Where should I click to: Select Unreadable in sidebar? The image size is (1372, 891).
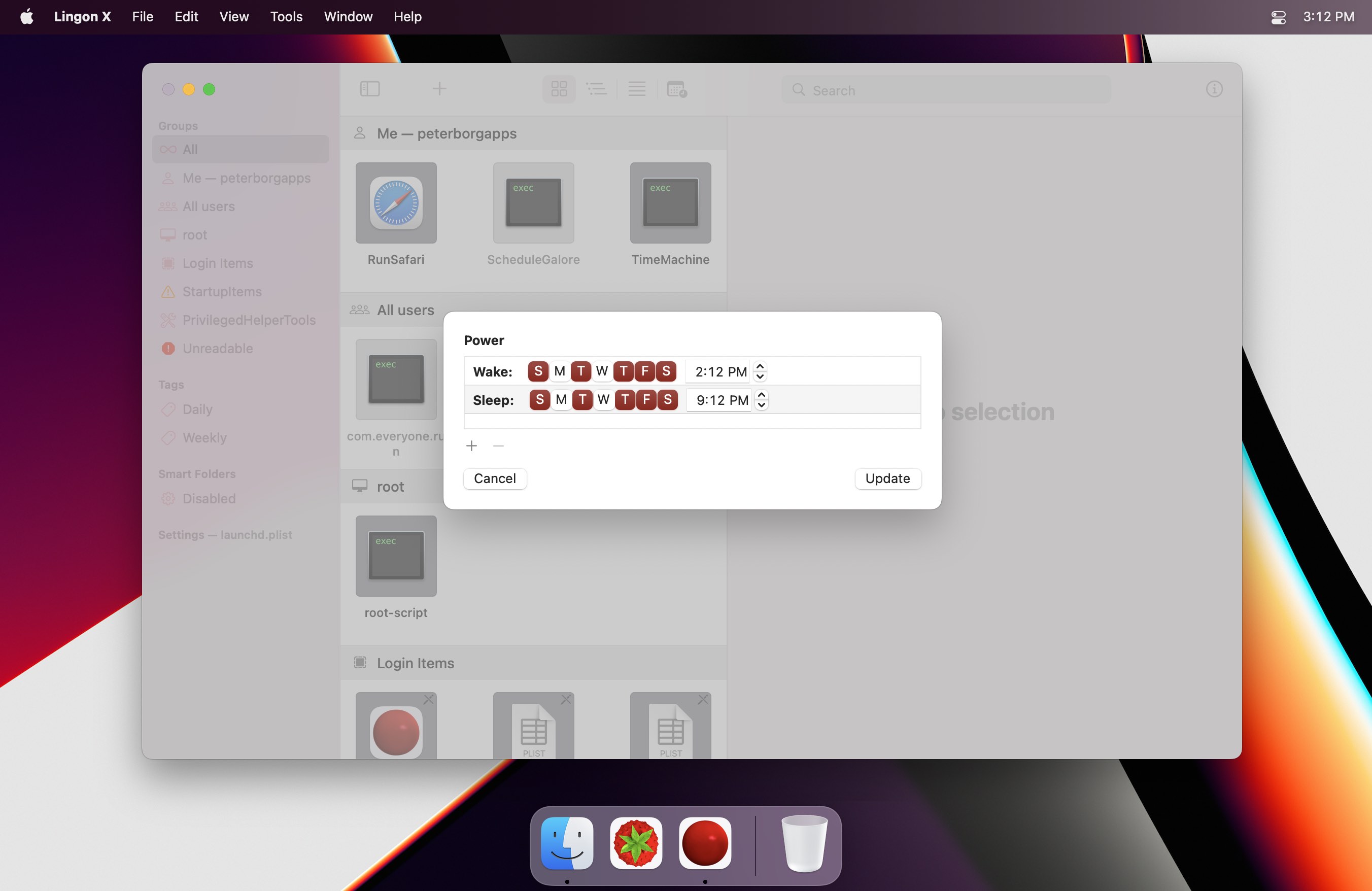point(241,348)
